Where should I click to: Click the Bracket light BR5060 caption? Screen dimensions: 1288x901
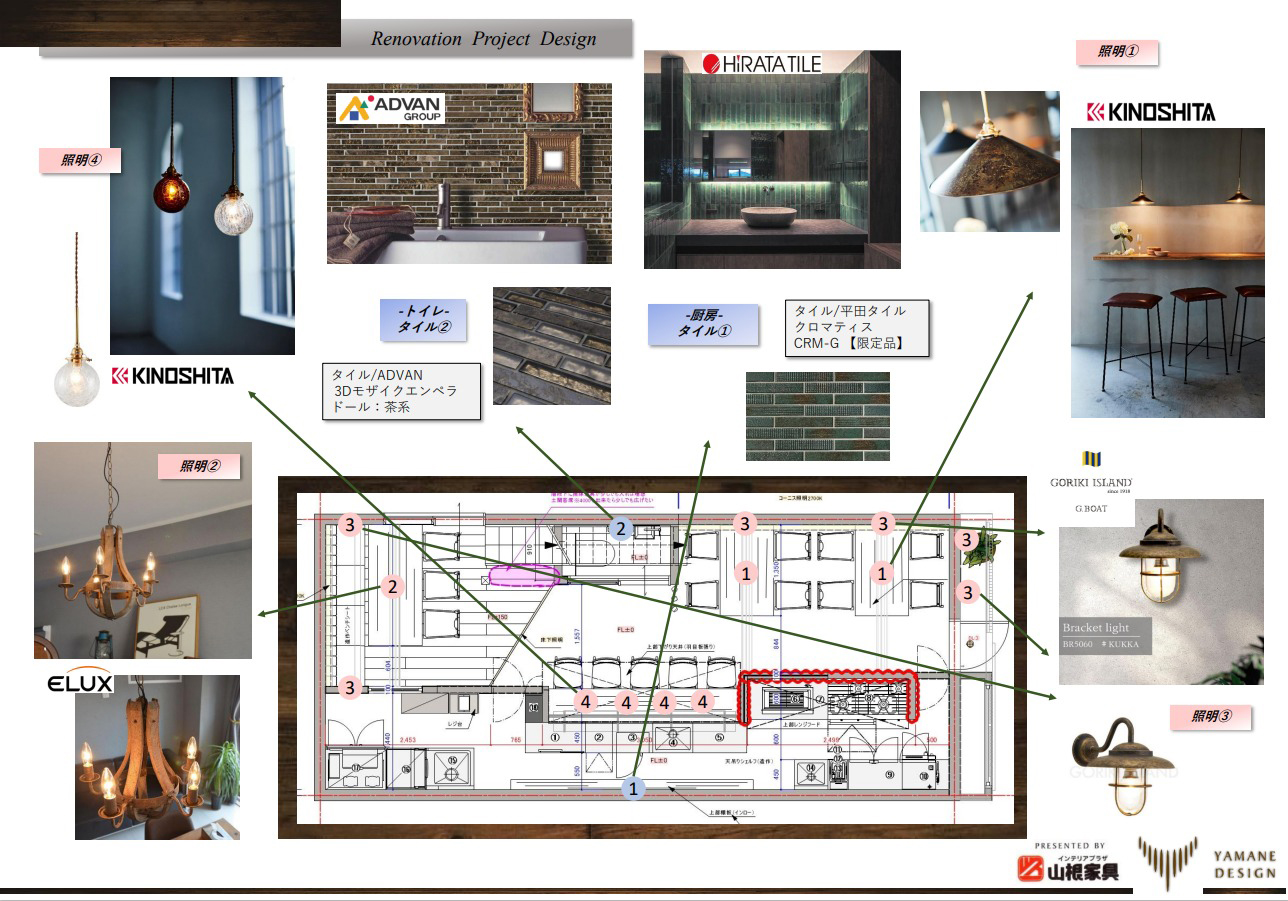[1105, 636]
